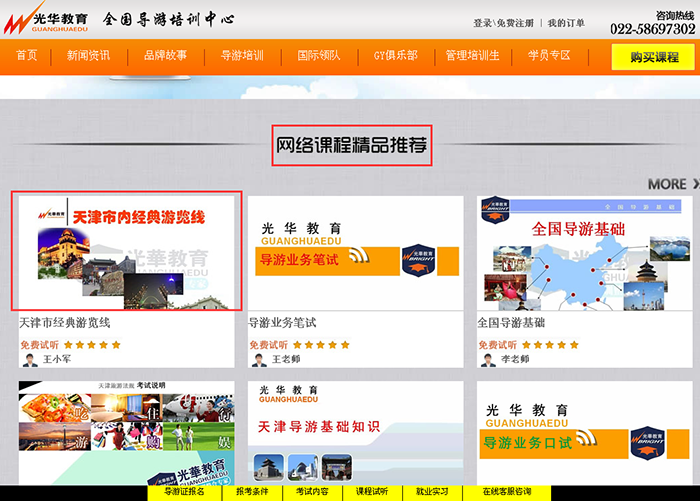Click teacher name 王小军
Image resolution: width=700 pixels, height=501 pixels.
point(57,359)
